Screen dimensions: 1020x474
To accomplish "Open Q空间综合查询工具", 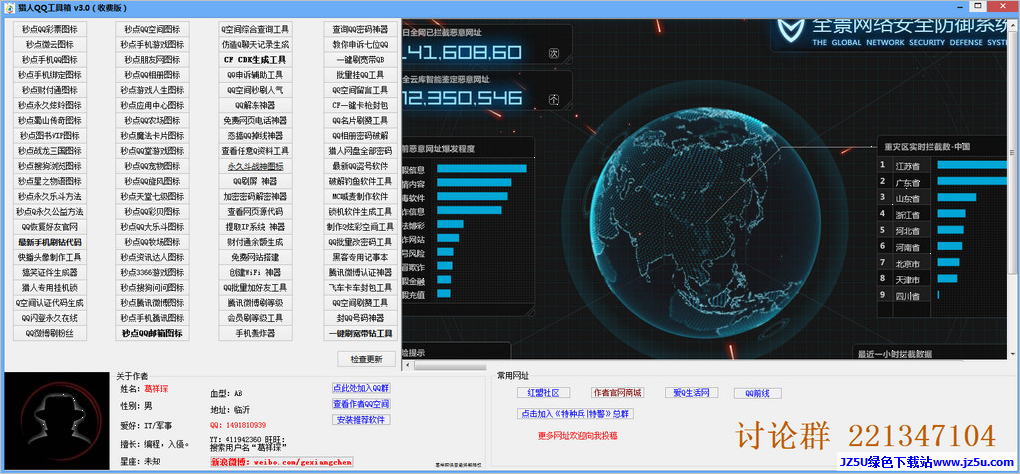I will (x=256, y=29).
